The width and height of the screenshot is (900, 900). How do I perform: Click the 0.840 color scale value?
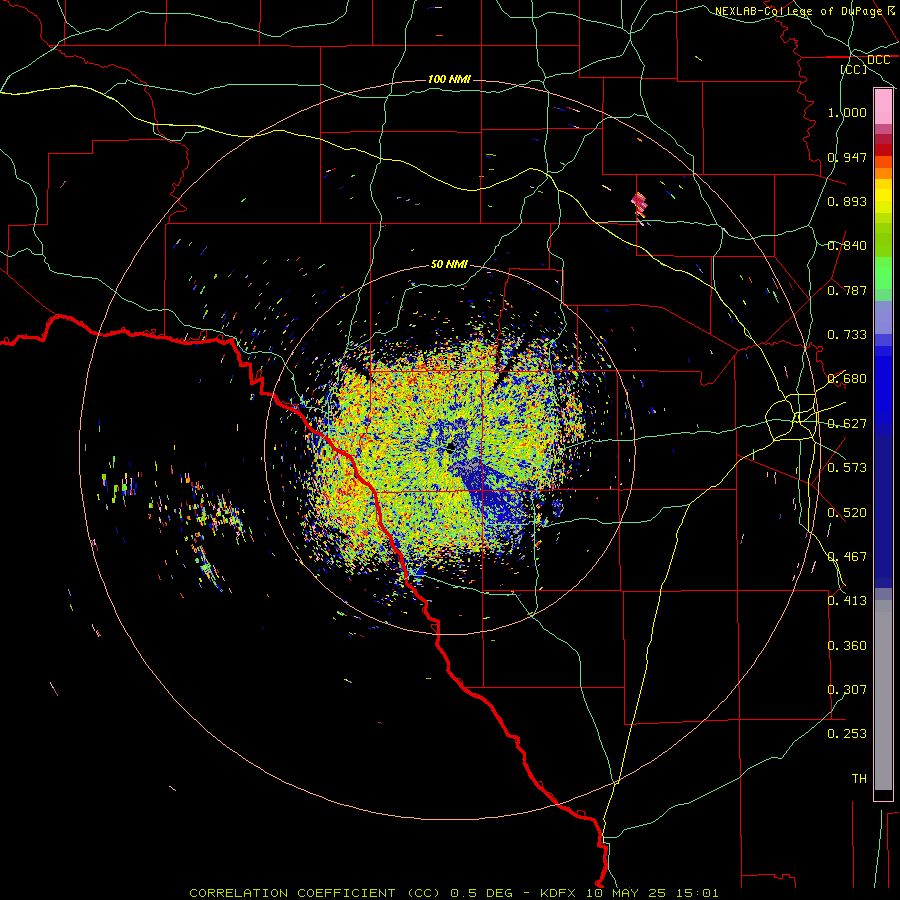[x=847, y=246]
